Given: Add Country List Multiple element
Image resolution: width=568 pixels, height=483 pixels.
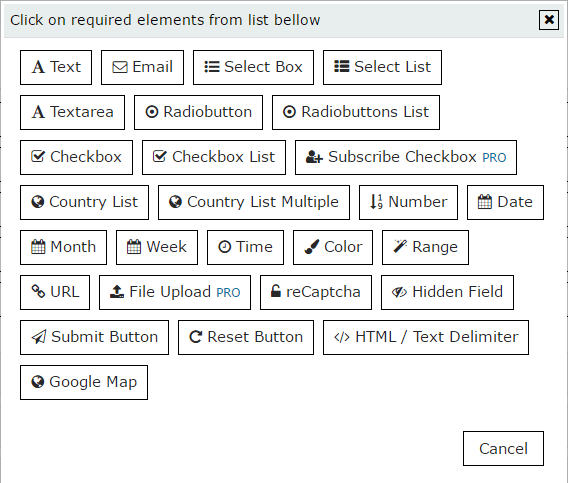Looking at the screenshot, I should tap(254, 202).
